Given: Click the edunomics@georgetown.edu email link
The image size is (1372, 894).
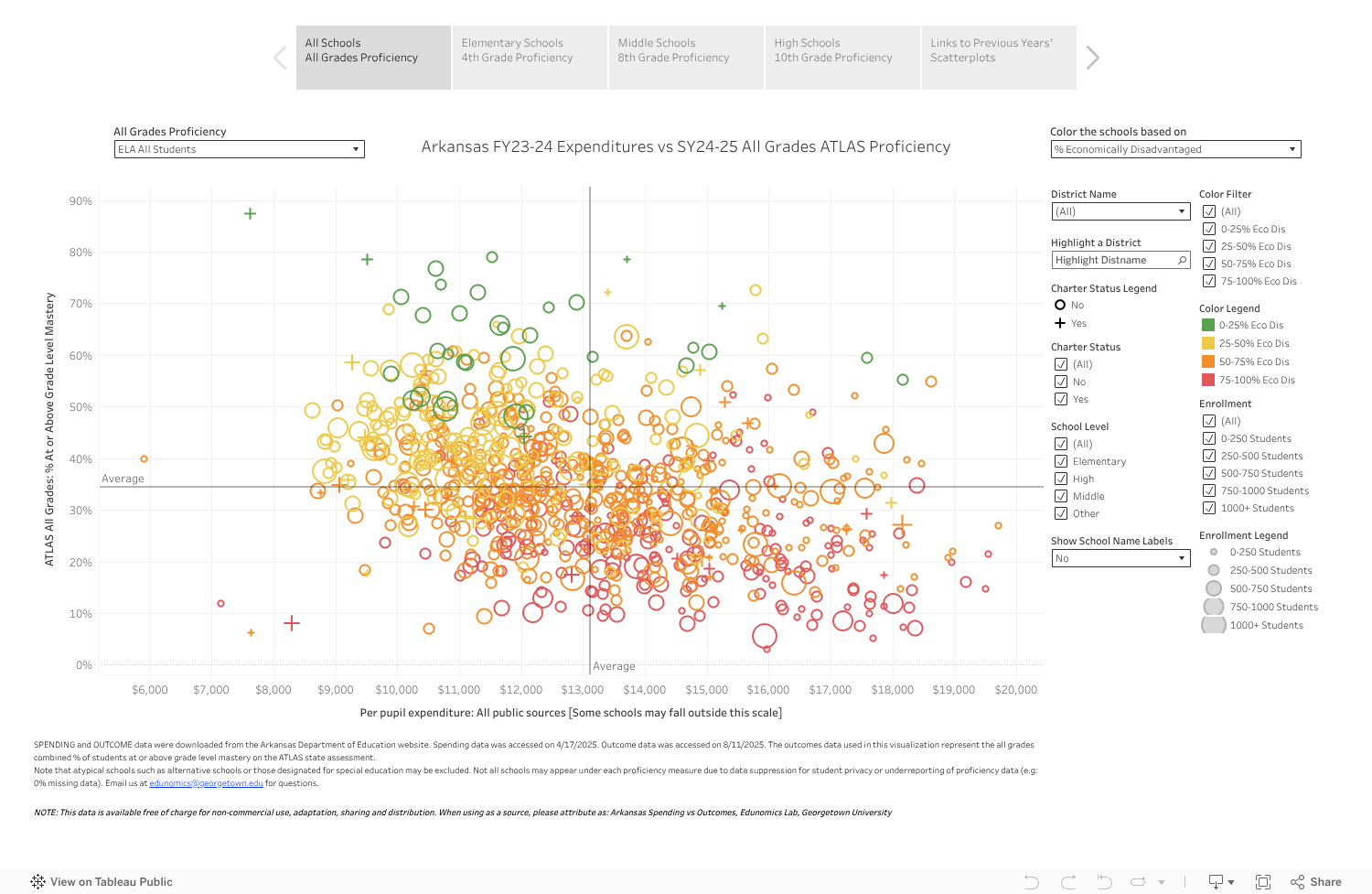Looking at the screenshot, I should pos(206,782).
